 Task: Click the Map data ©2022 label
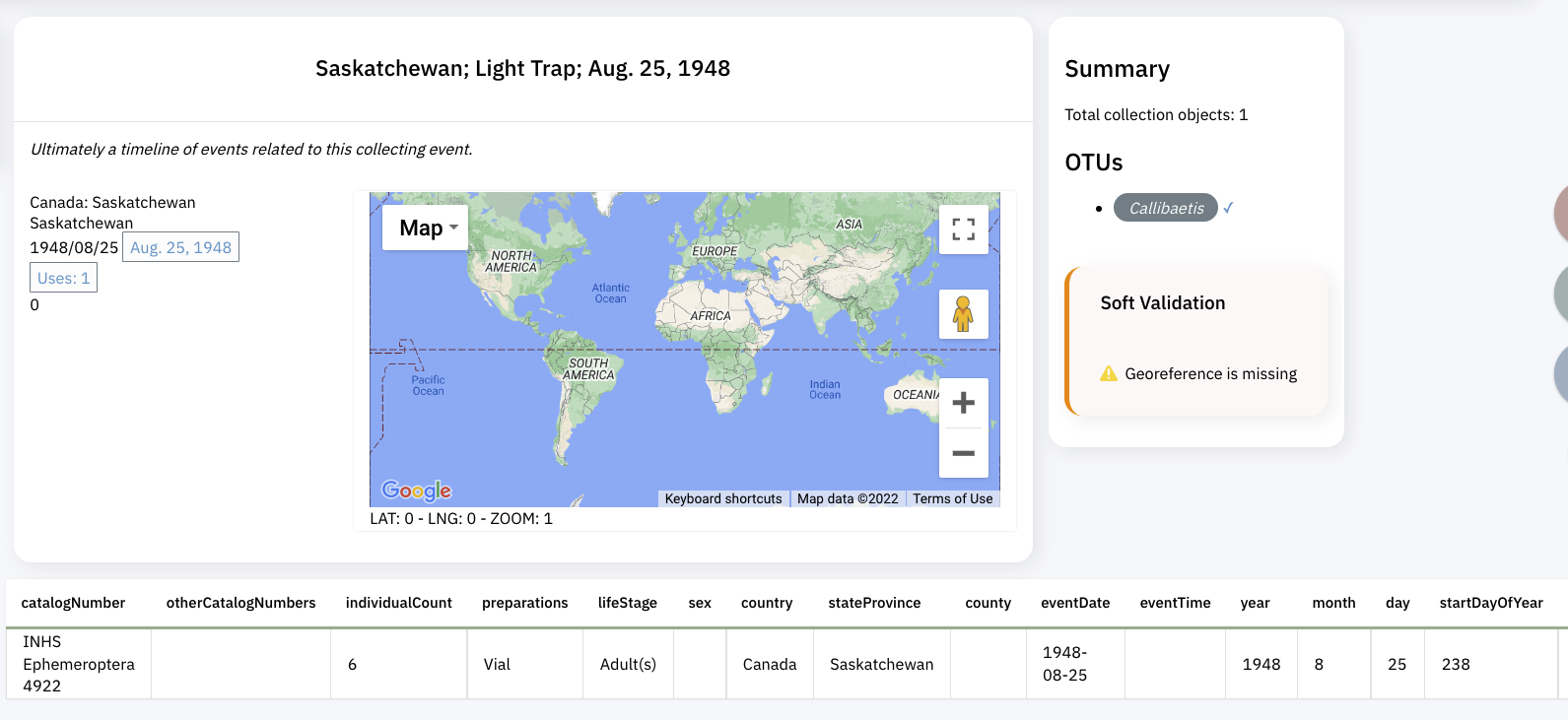coord(848,498)
